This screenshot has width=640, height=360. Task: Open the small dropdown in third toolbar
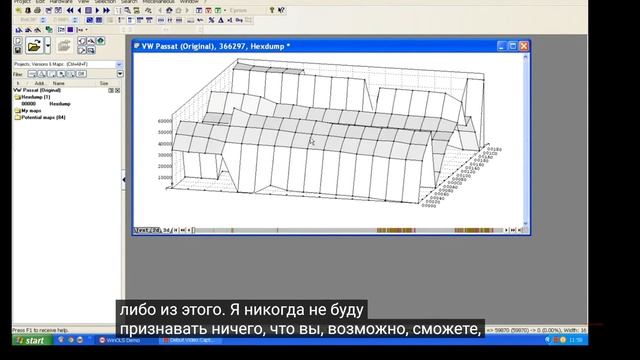pos(86,30)
